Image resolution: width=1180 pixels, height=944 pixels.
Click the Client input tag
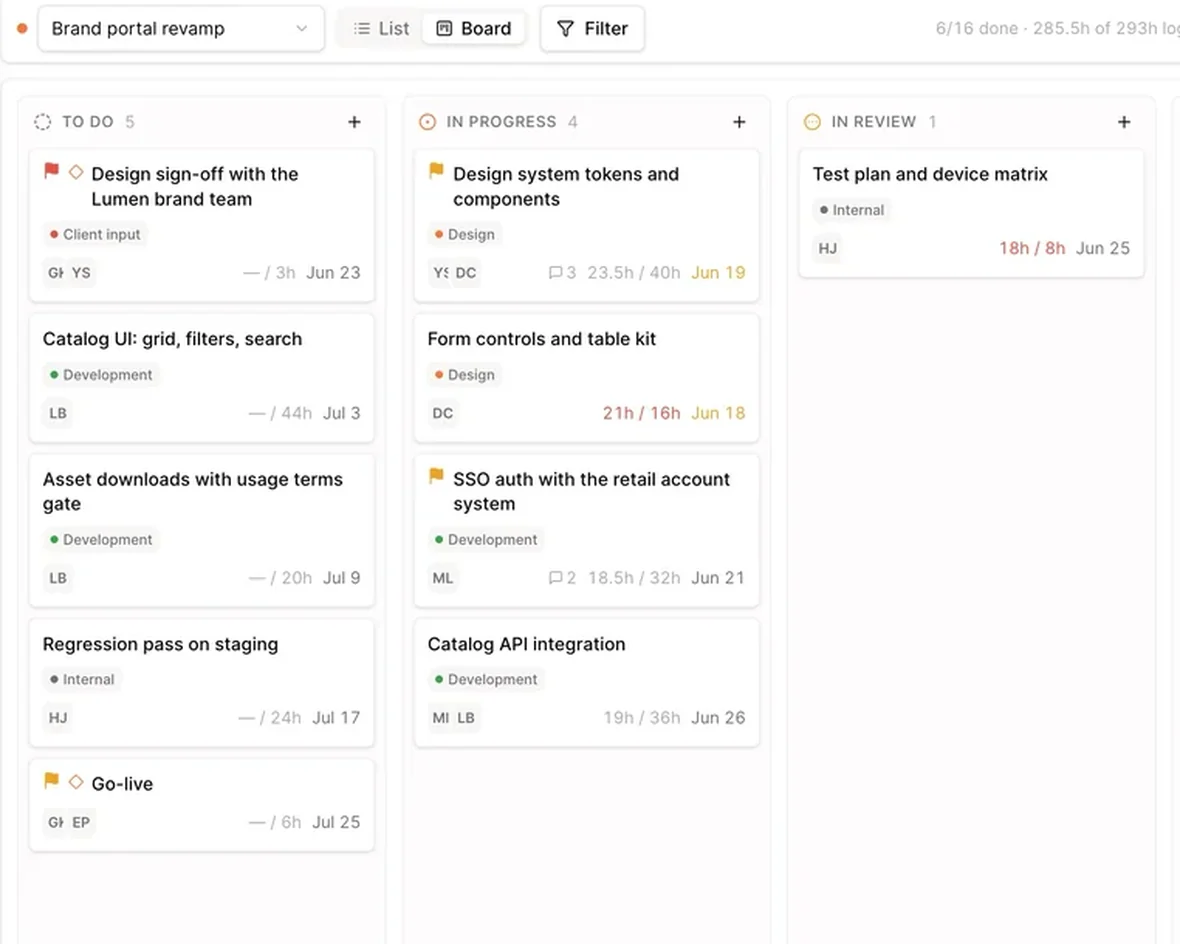[95, 235]
